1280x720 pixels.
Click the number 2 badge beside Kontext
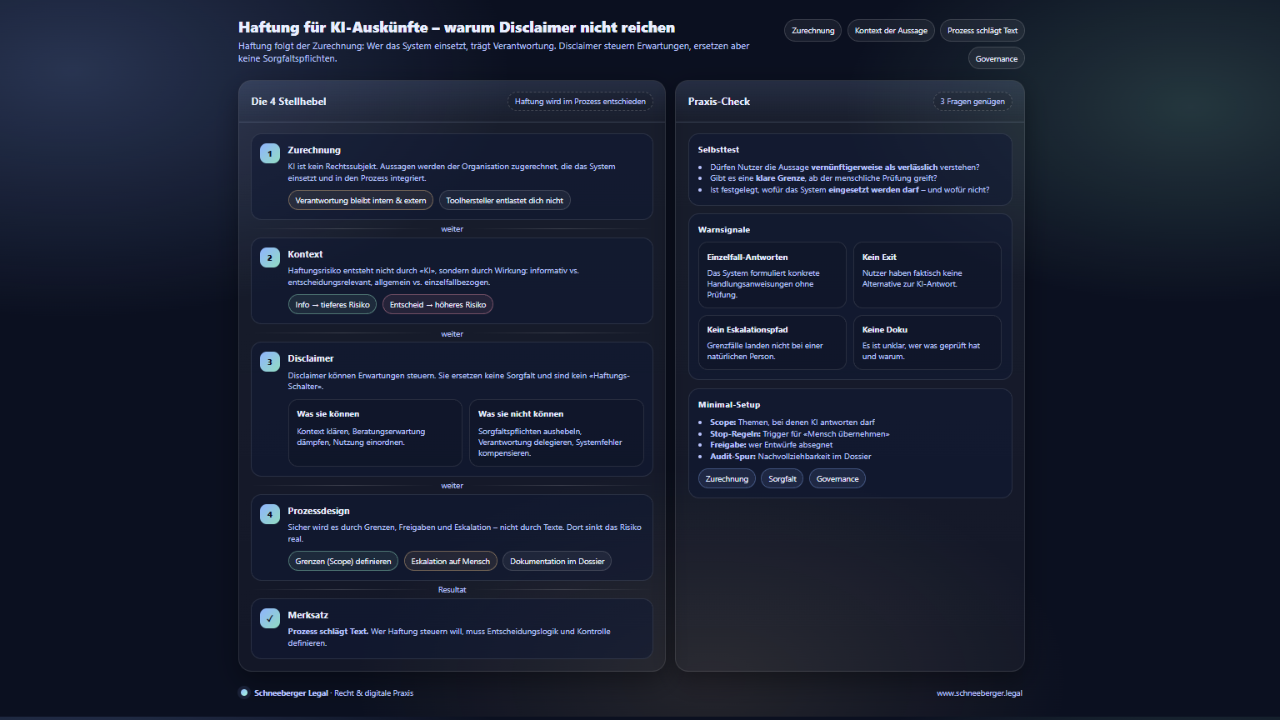pos(270,257)
